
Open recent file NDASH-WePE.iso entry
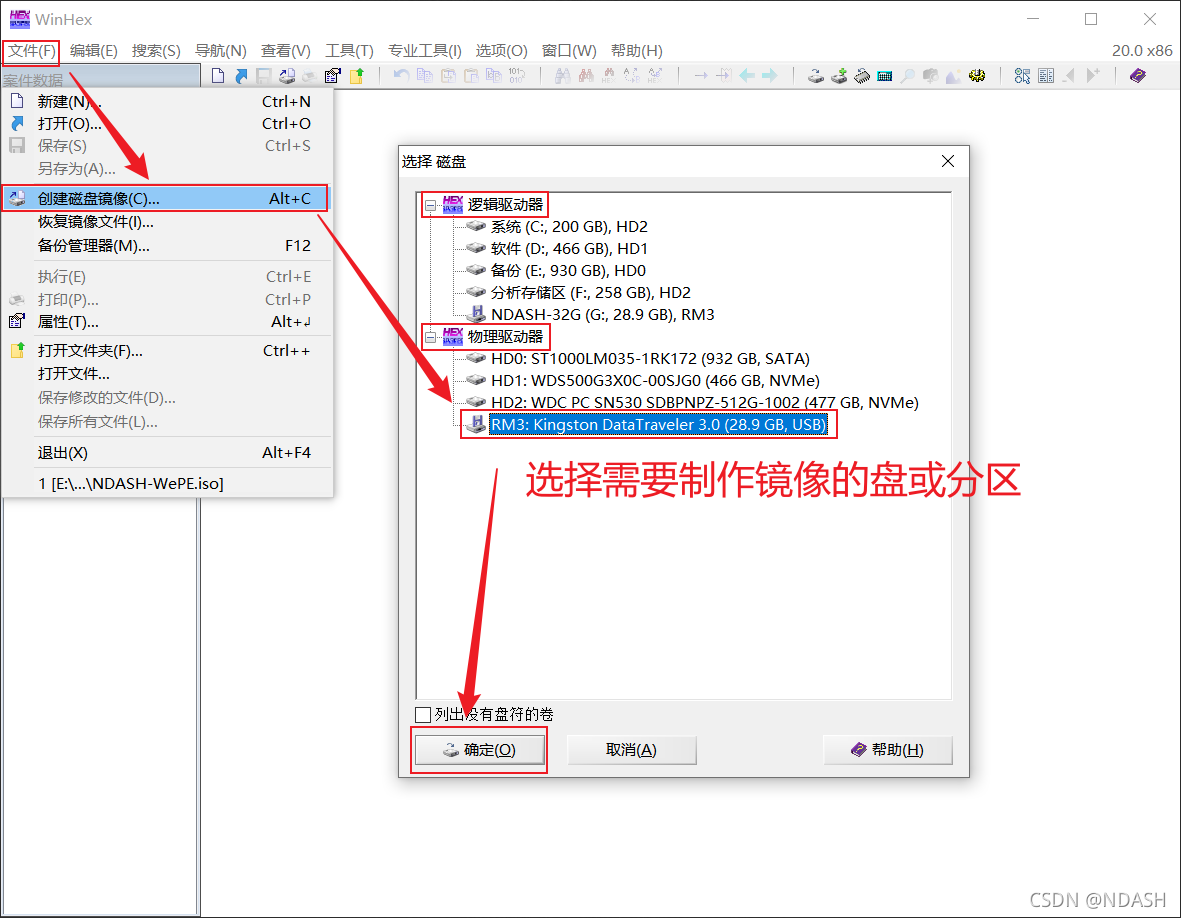pyautogui.click(x=167, y=483)
